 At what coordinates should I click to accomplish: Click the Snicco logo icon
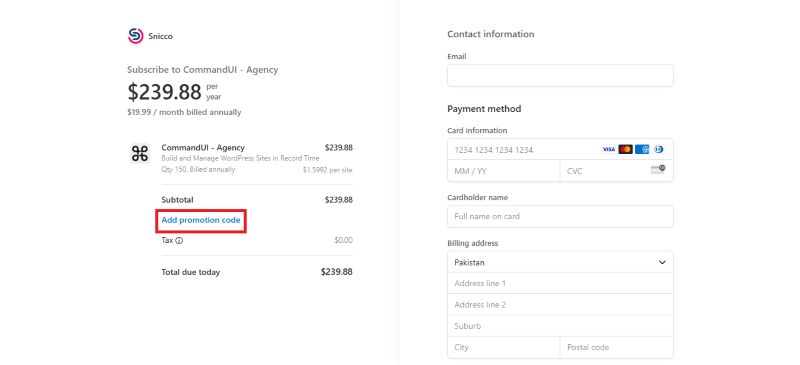(135, 36)
